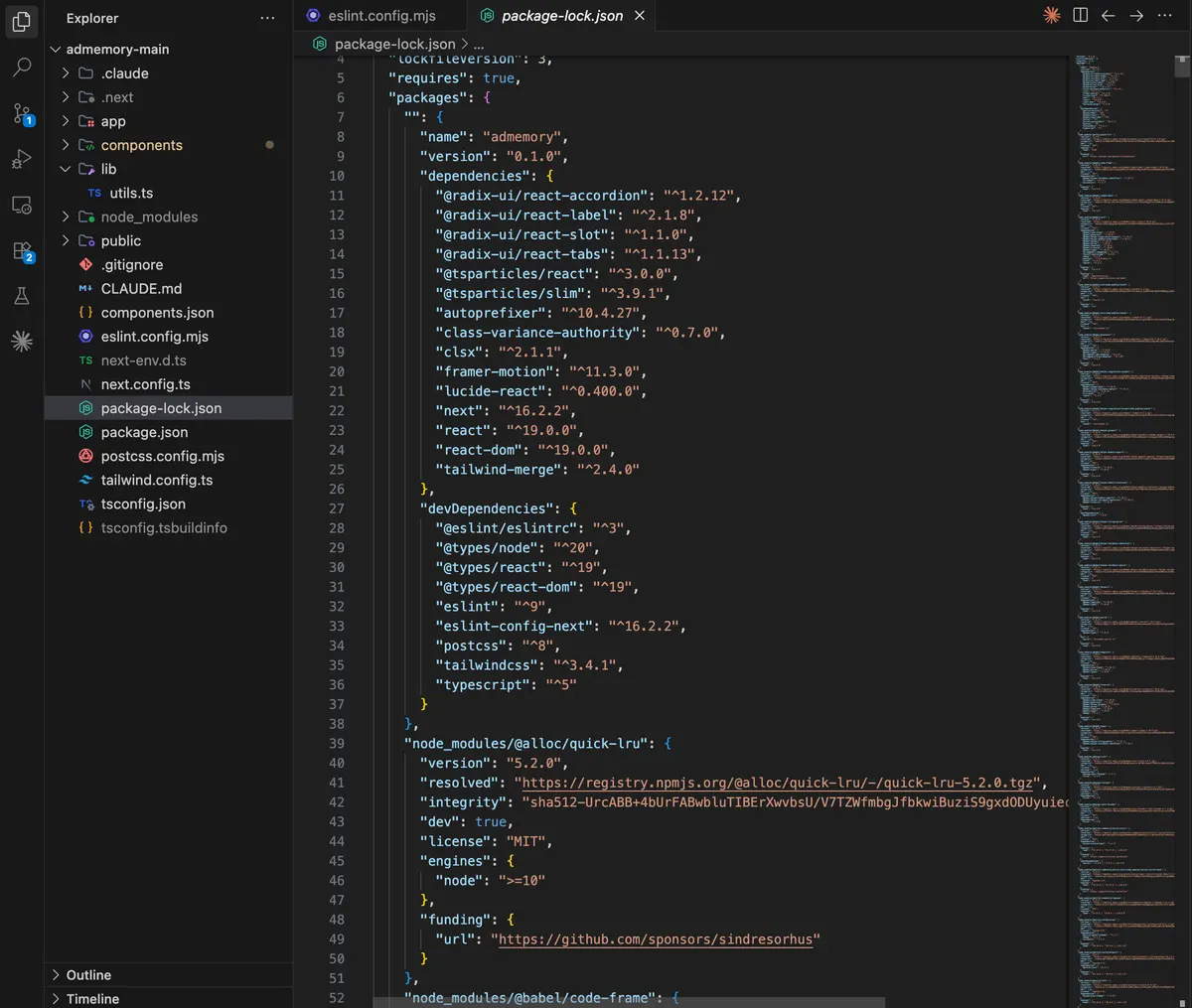Open postcss.config.mjs file
Image resolution: width=1192 pixels, height=1008 pixels.
[x=169, y=455]
